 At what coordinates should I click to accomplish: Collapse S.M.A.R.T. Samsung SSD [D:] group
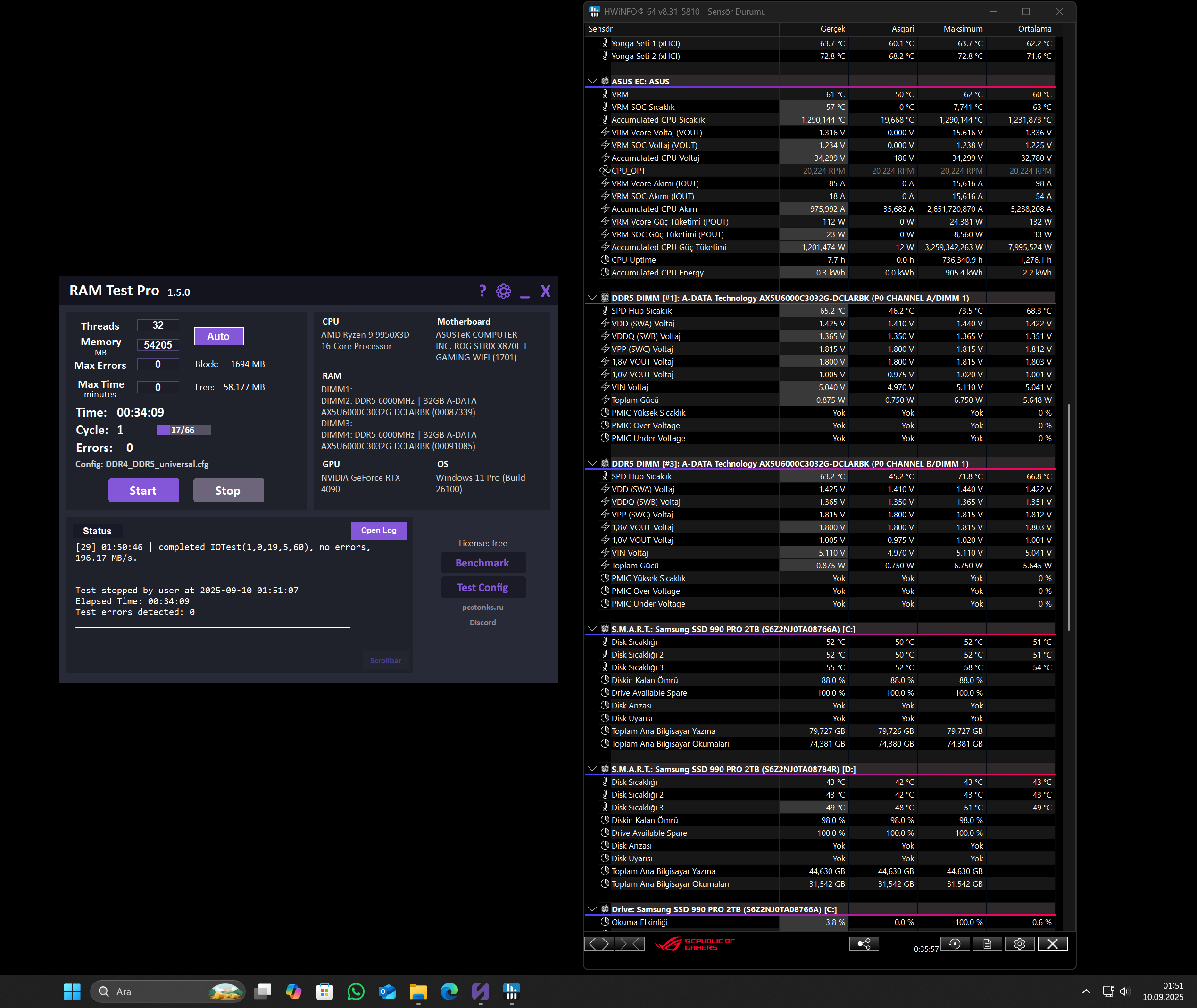pos(592,770)
